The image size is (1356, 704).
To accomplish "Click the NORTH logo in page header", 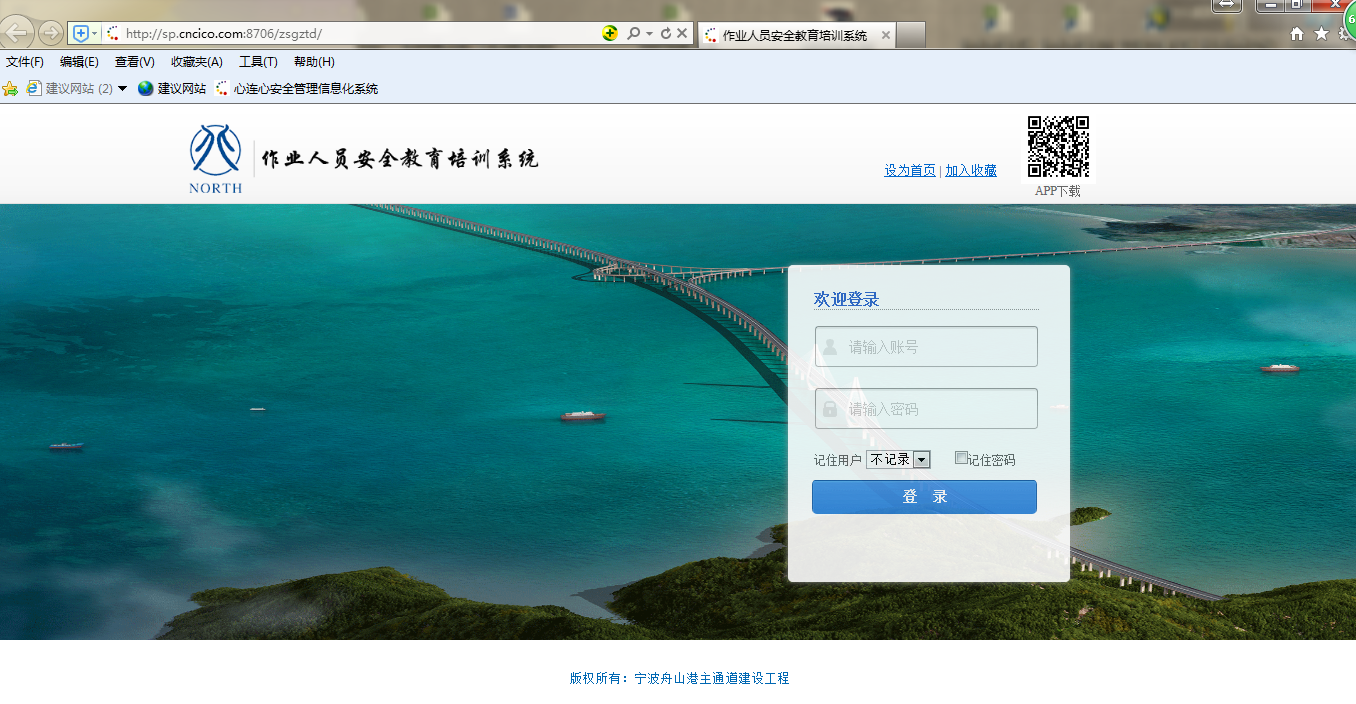I will 215,158.
